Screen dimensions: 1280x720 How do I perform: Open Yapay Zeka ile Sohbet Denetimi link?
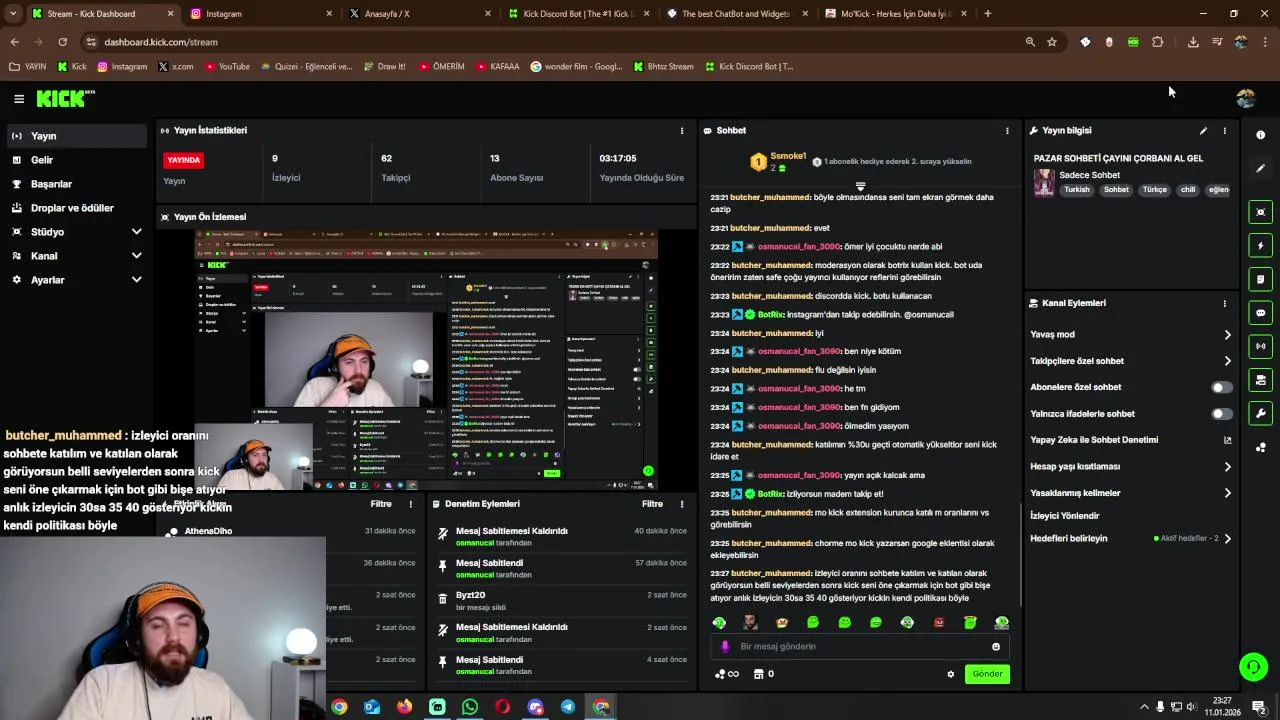tap(1130, 440)
